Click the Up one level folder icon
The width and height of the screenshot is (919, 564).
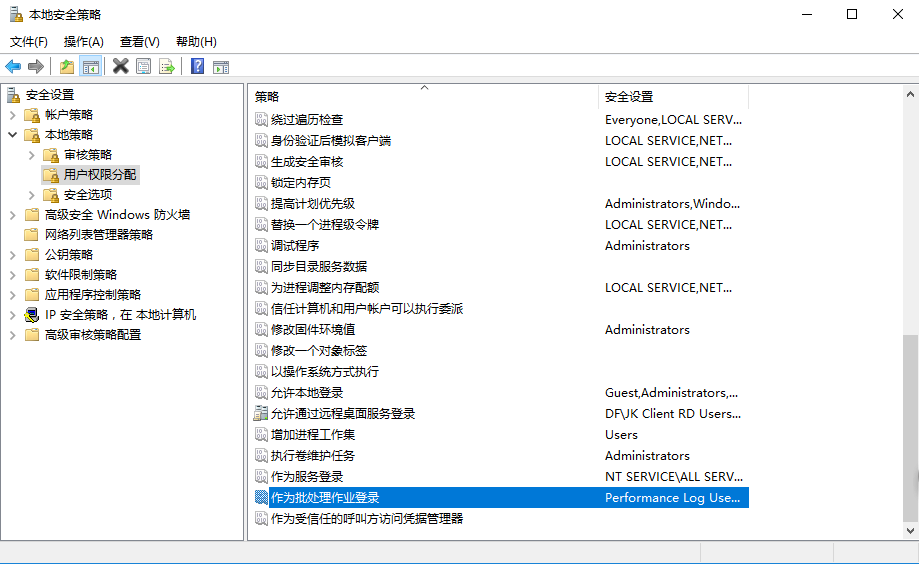(67, 67)
